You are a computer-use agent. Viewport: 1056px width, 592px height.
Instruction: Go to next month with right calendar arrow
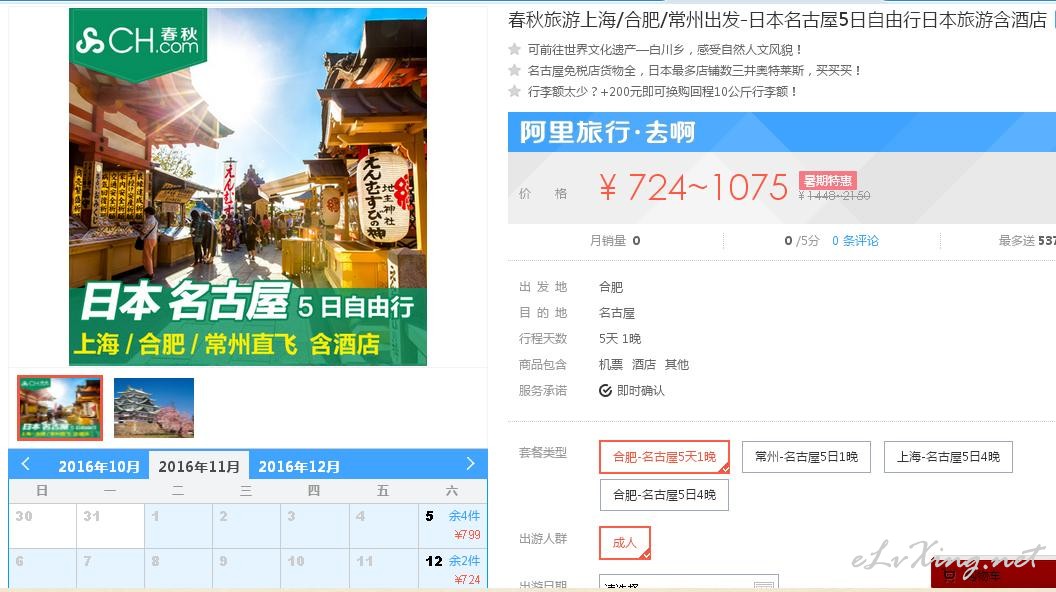point(470,463)
